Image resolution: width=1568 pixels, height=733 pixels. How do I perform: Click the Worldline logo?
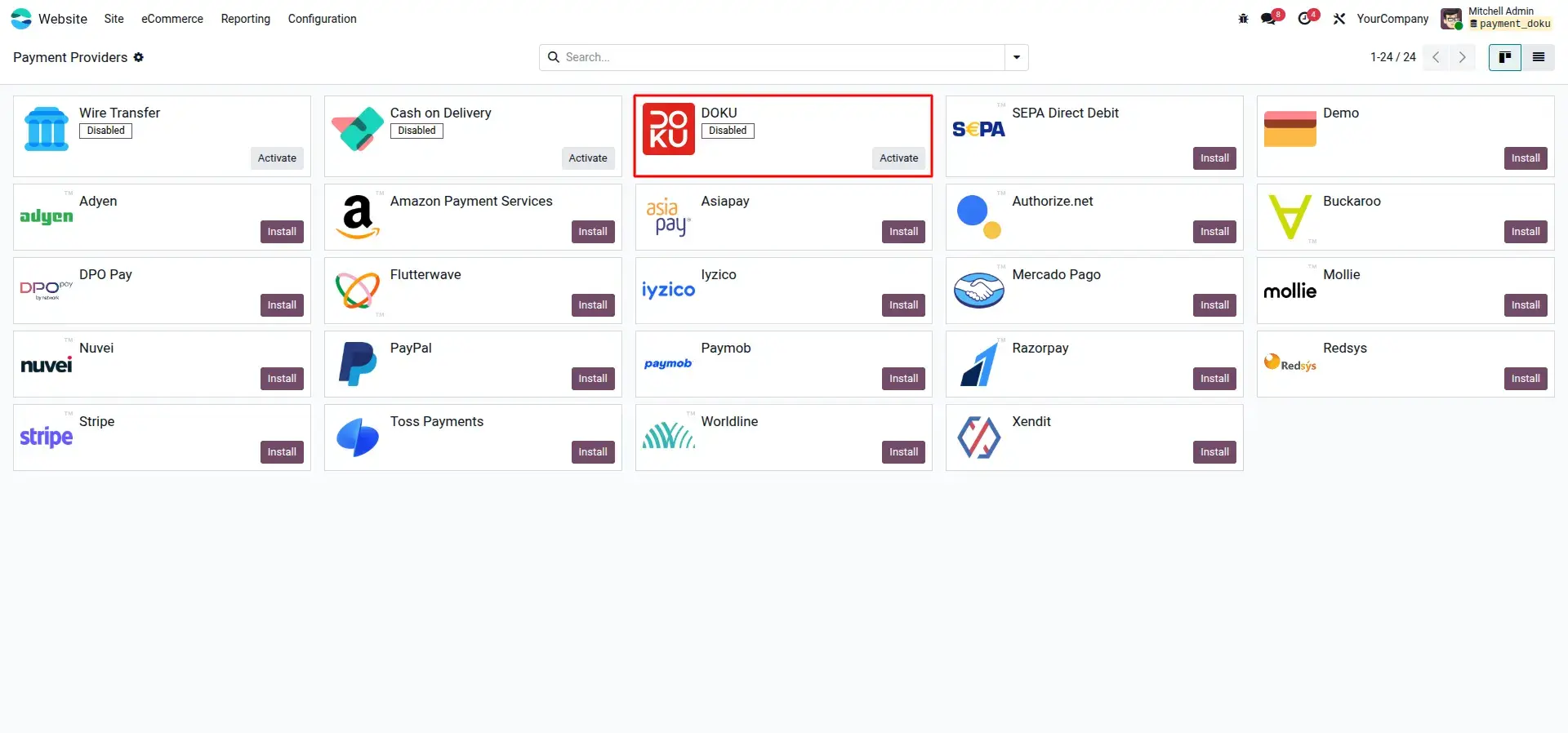click(668, 435)
